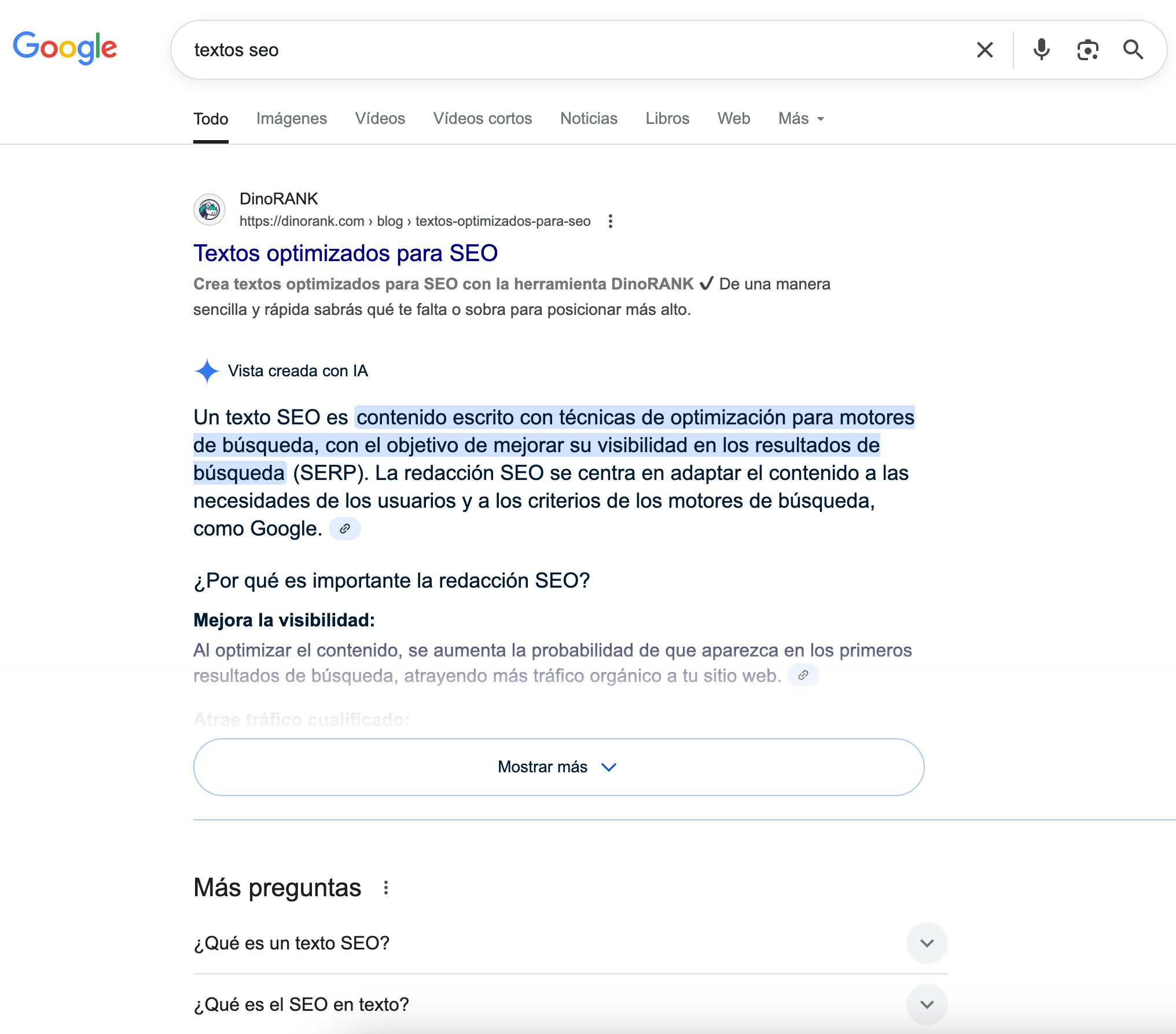Click the Google logo

tap(65, 47)
